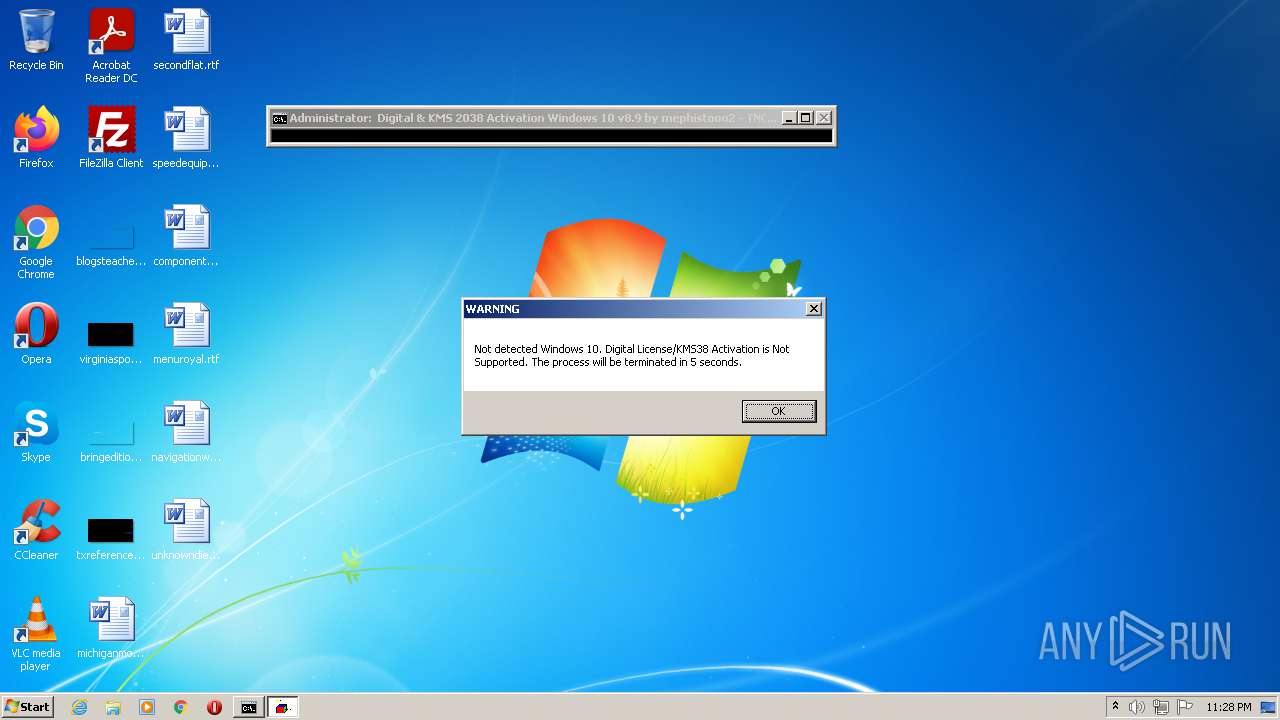The height and width of the screenshot is (720, 1280).
Task: Minimize the Administrator activation console window
Action: tap(788, 118)
